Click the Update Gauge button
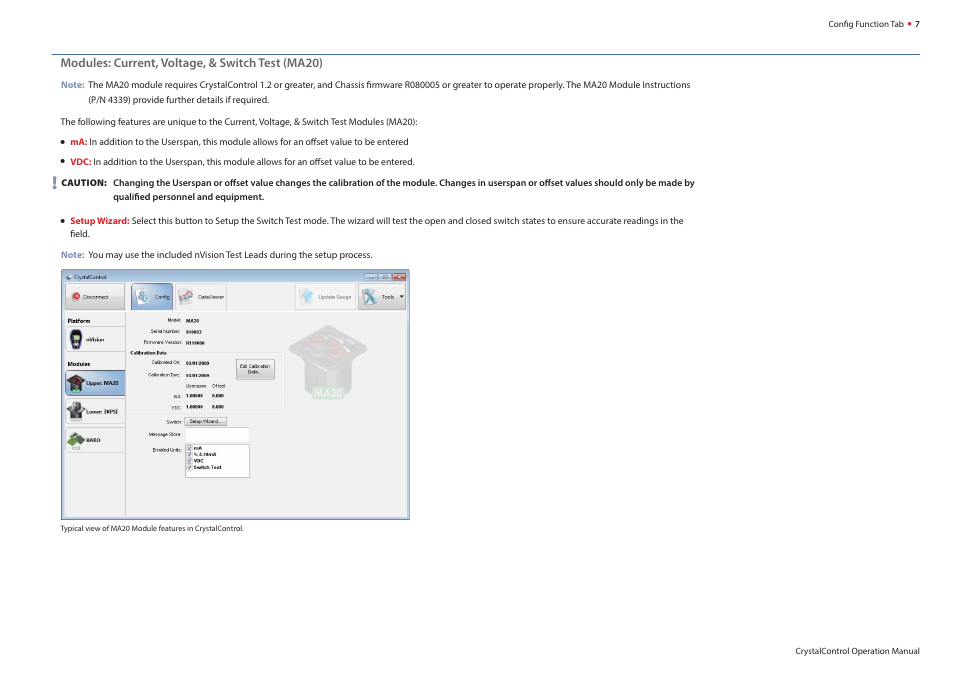 (326, 296)
